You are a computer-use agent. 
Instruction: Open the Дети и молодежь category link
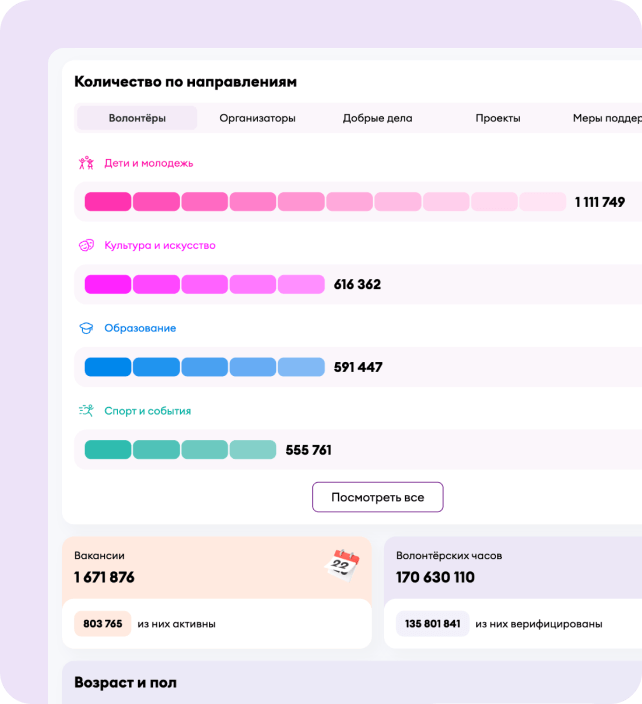pos(148,163)
